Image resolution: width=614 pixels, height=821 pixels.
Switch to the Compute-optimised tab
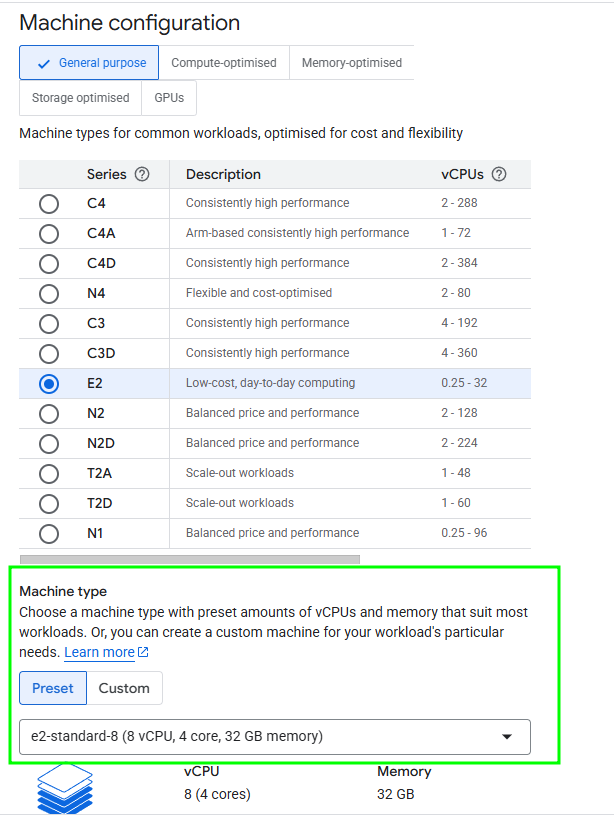click(x=224, y=63)
